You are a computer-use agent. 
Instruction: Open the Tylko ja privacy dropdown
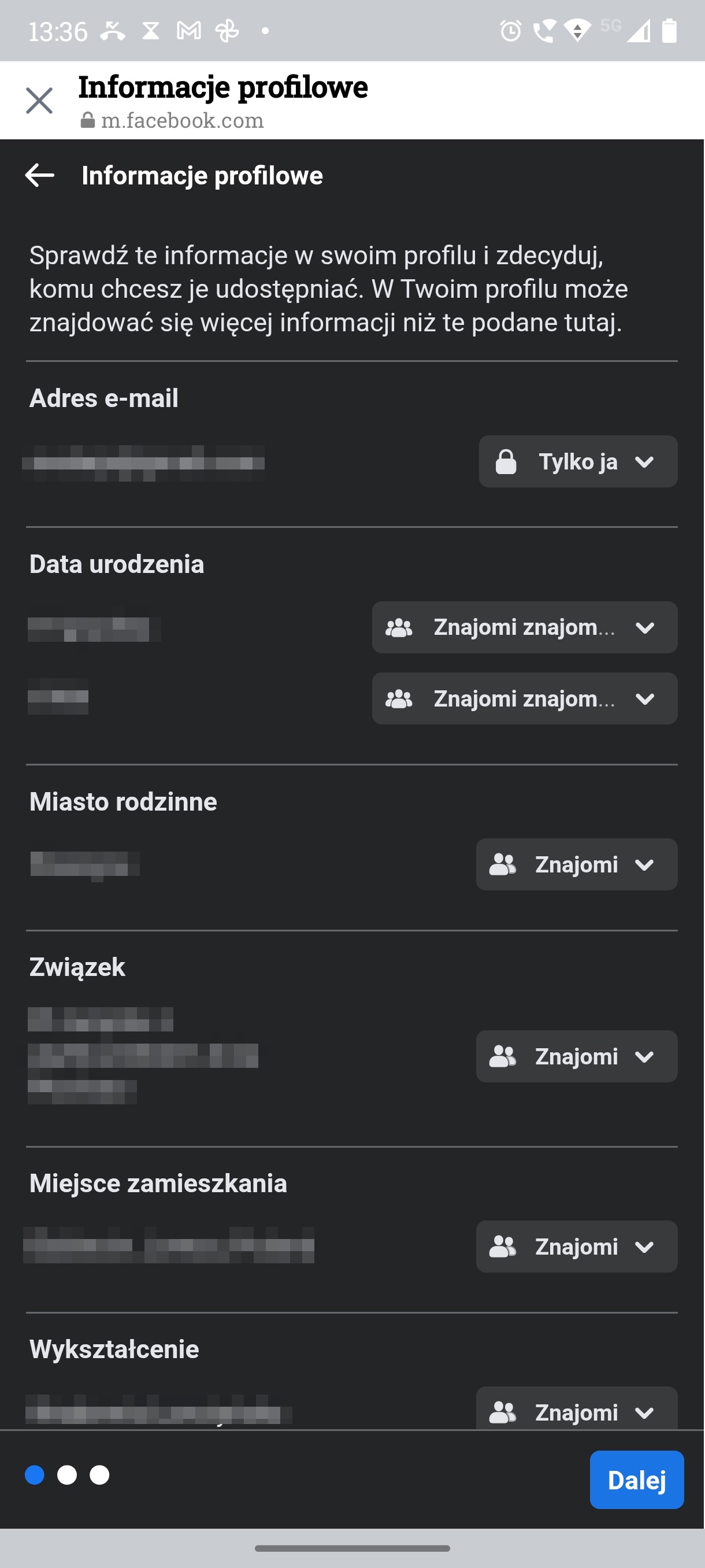point(578,461)
